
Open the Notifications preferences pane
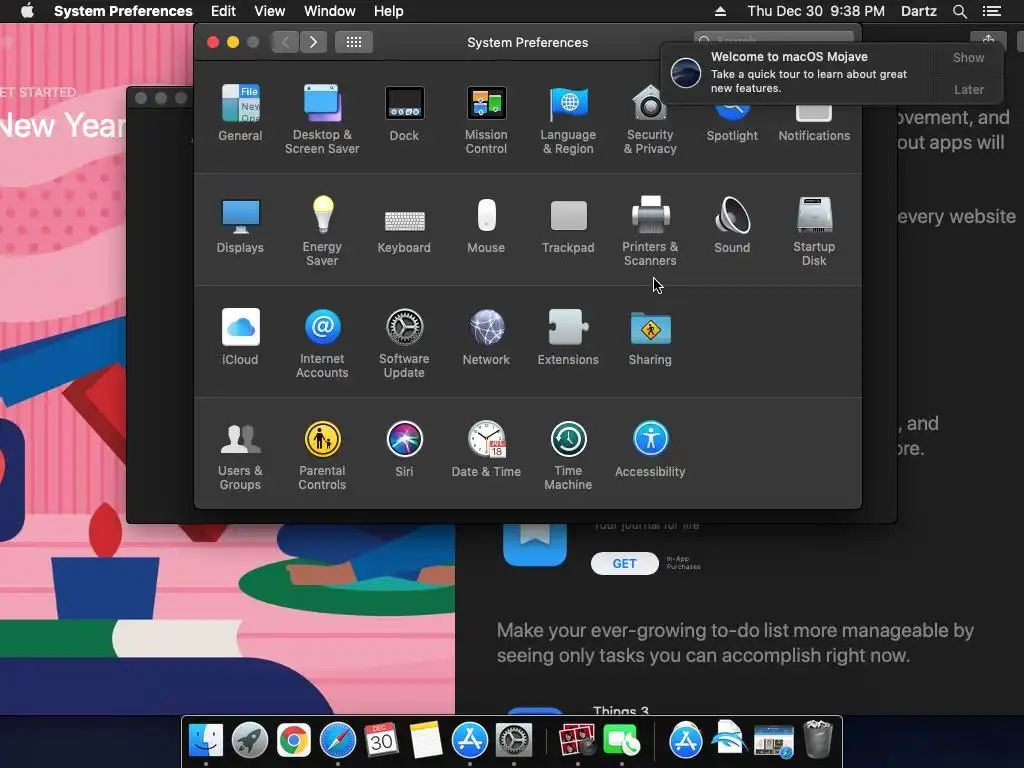(814, 124)
